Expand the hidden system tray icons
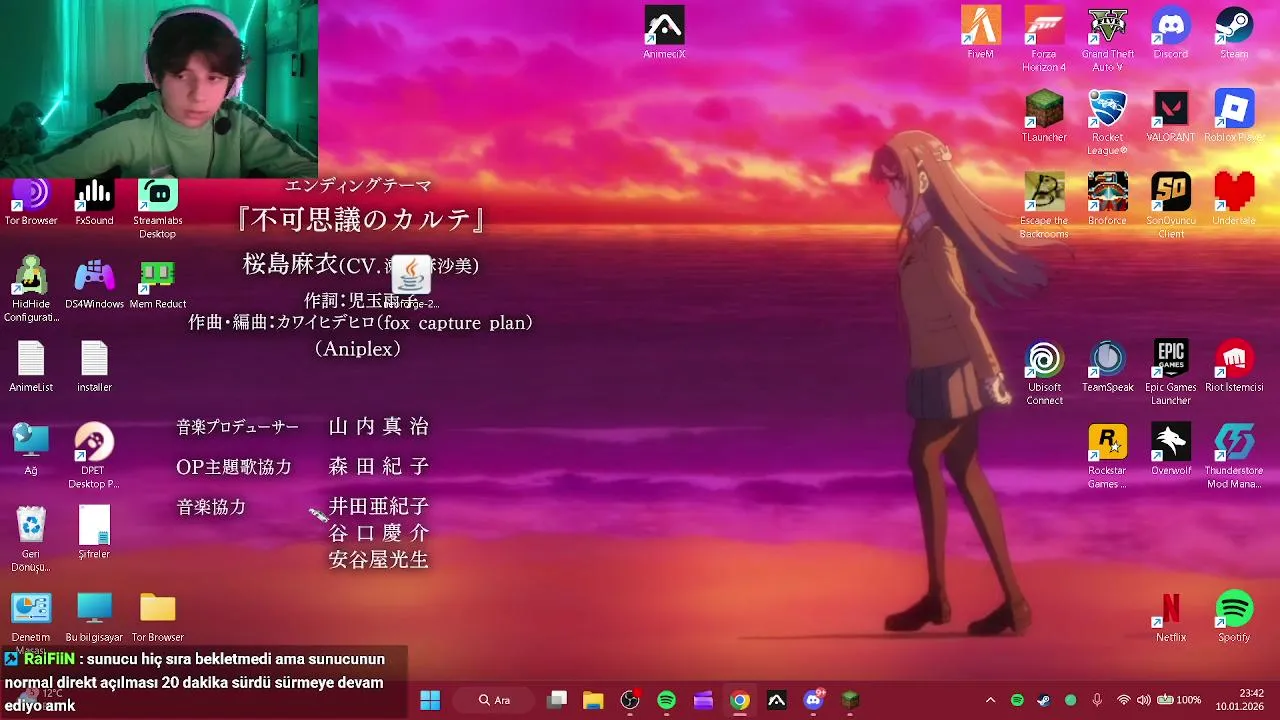1280x720 pixels. pos(990,700)
